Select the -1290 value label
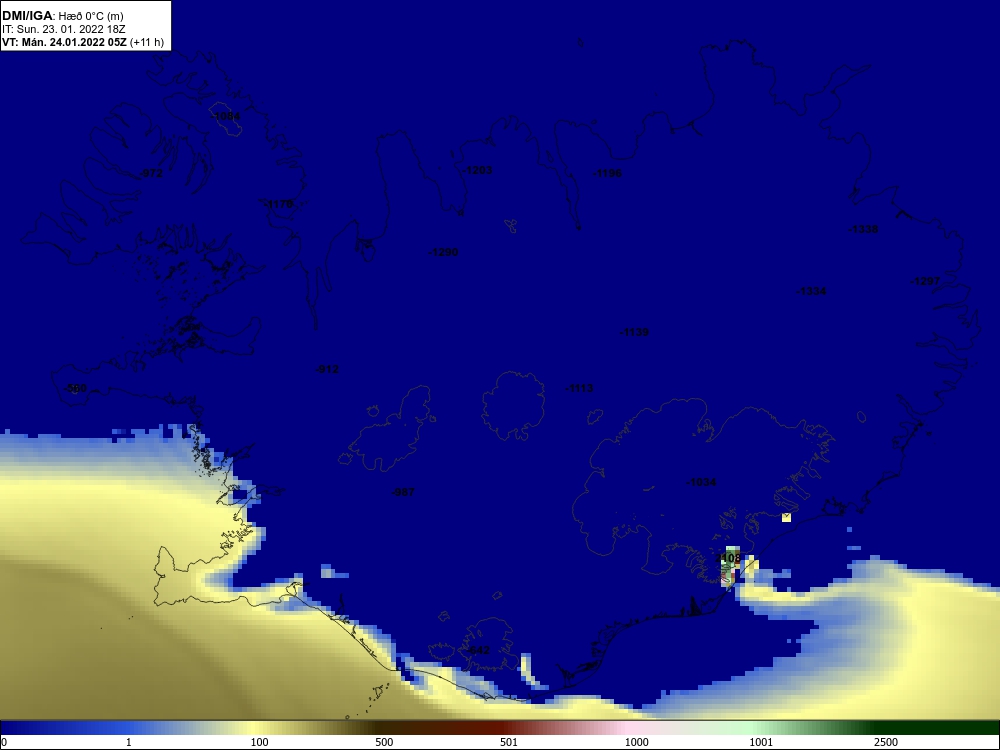This screenshot has width=1000, height=750. pyautogui.click(x=443, y=253)
